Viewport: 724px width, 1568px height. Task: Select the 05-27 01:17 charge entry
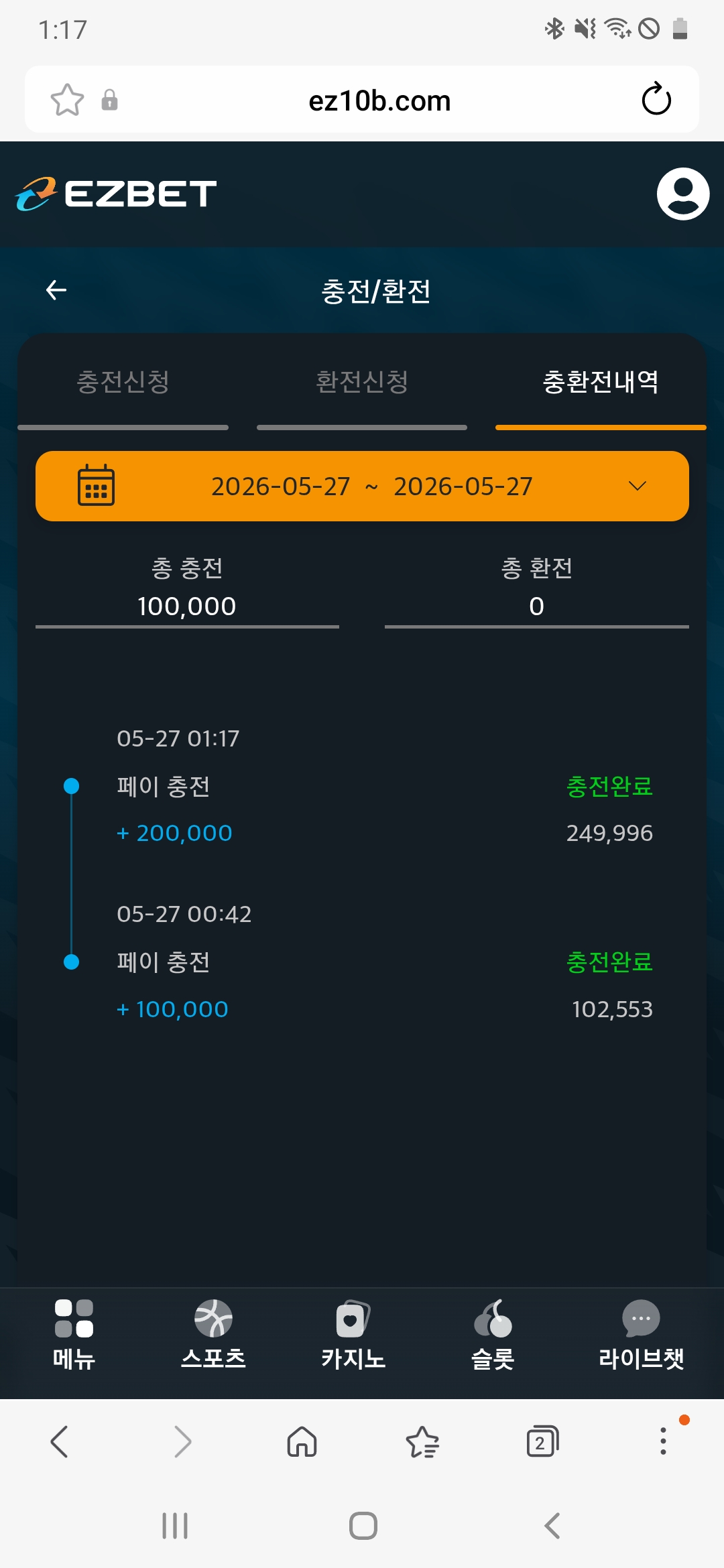click(x=362, y=786)
